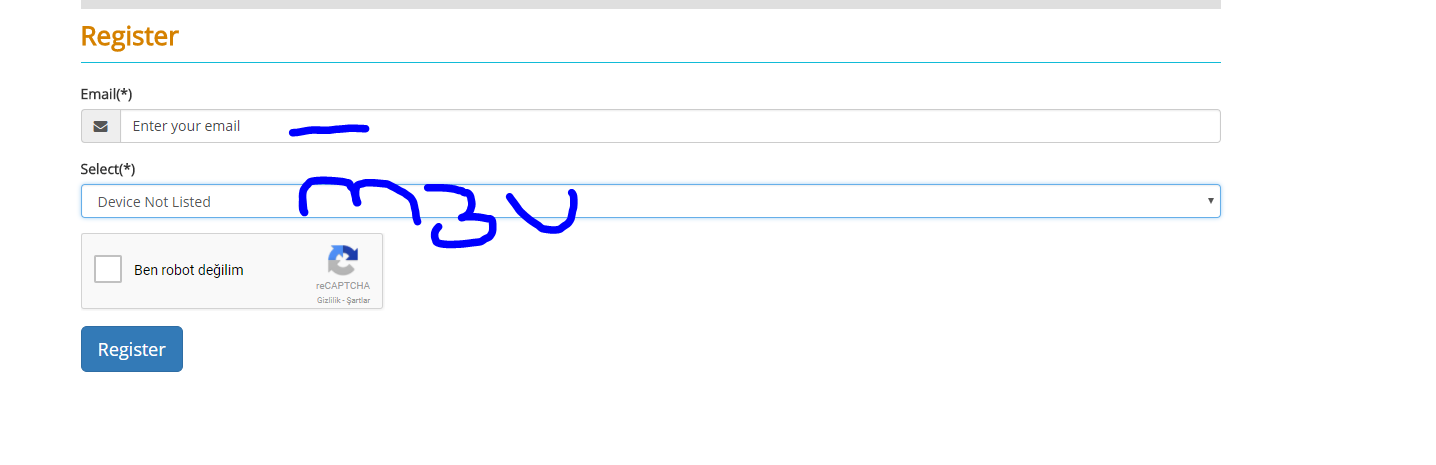The image size is (1436, 465).
Task: Click the reCAPTCHA arrows logo
Action: pos(343,261)
